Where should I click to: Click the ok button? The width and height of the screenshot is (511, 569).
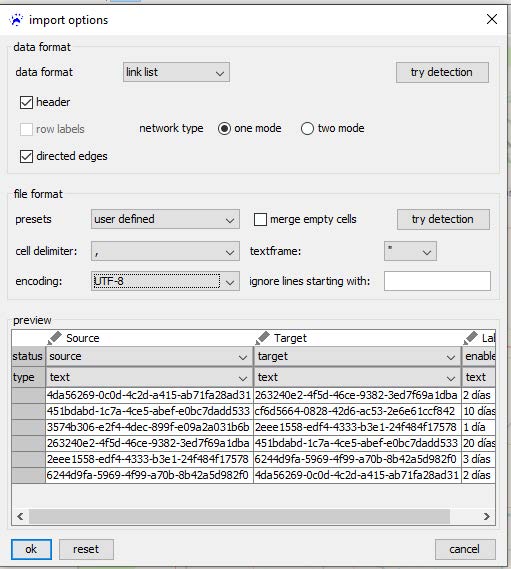pos(31,549)
